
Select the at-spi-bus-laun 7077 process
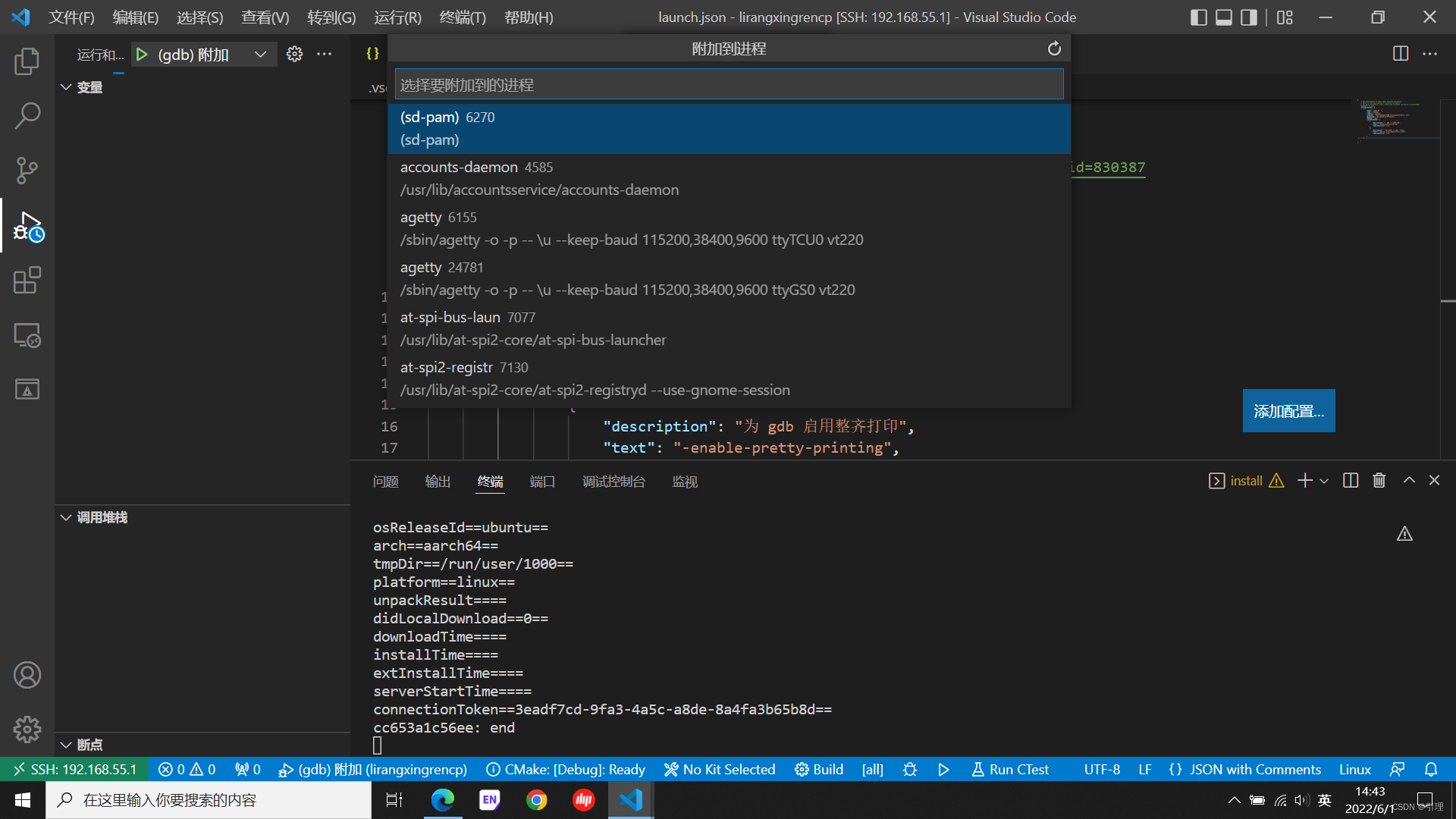729,329
